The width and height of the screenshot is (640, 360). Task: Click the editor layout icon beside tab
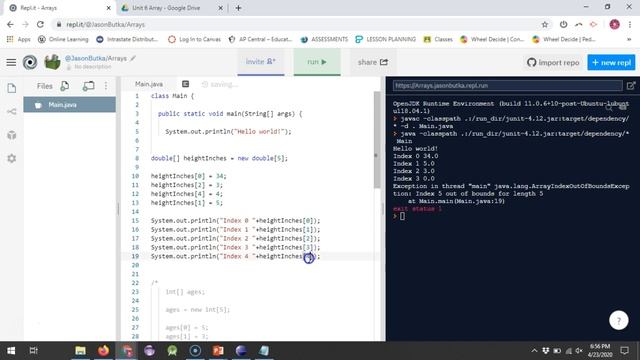[x=185, y=84]
